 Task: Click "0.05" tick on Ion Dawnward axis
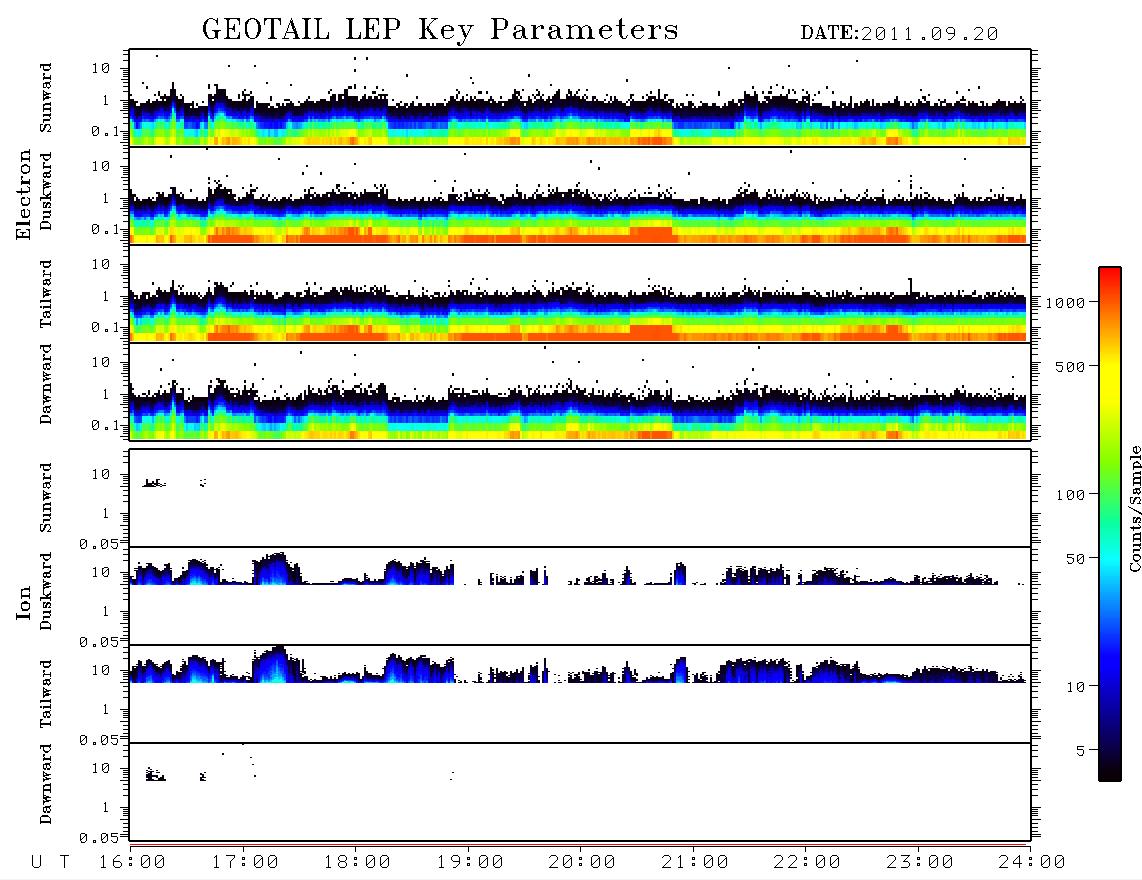tap(99, 838)
